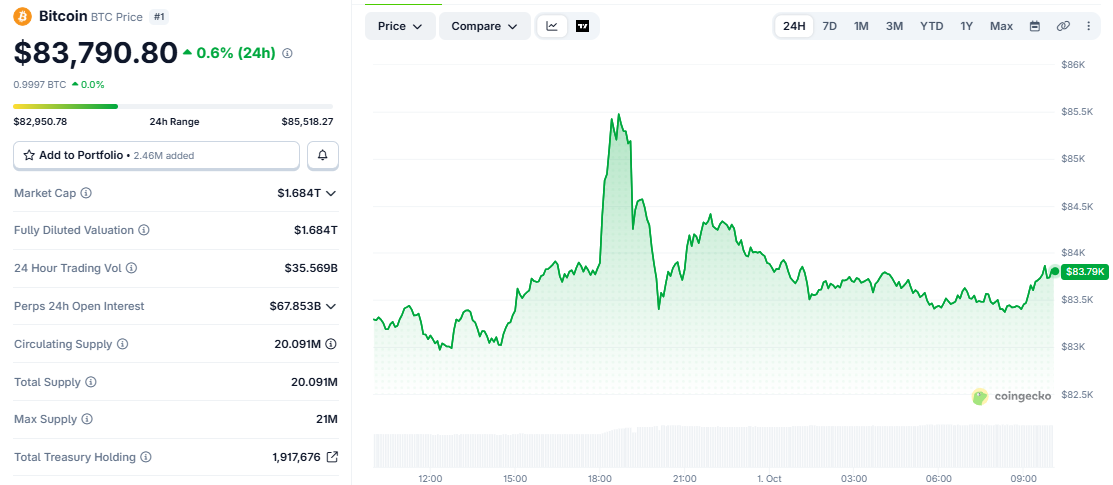1113x485 pixels.
Task: Switch to line chart view icon
Action: pyautogui.click(x=552, y=26)
